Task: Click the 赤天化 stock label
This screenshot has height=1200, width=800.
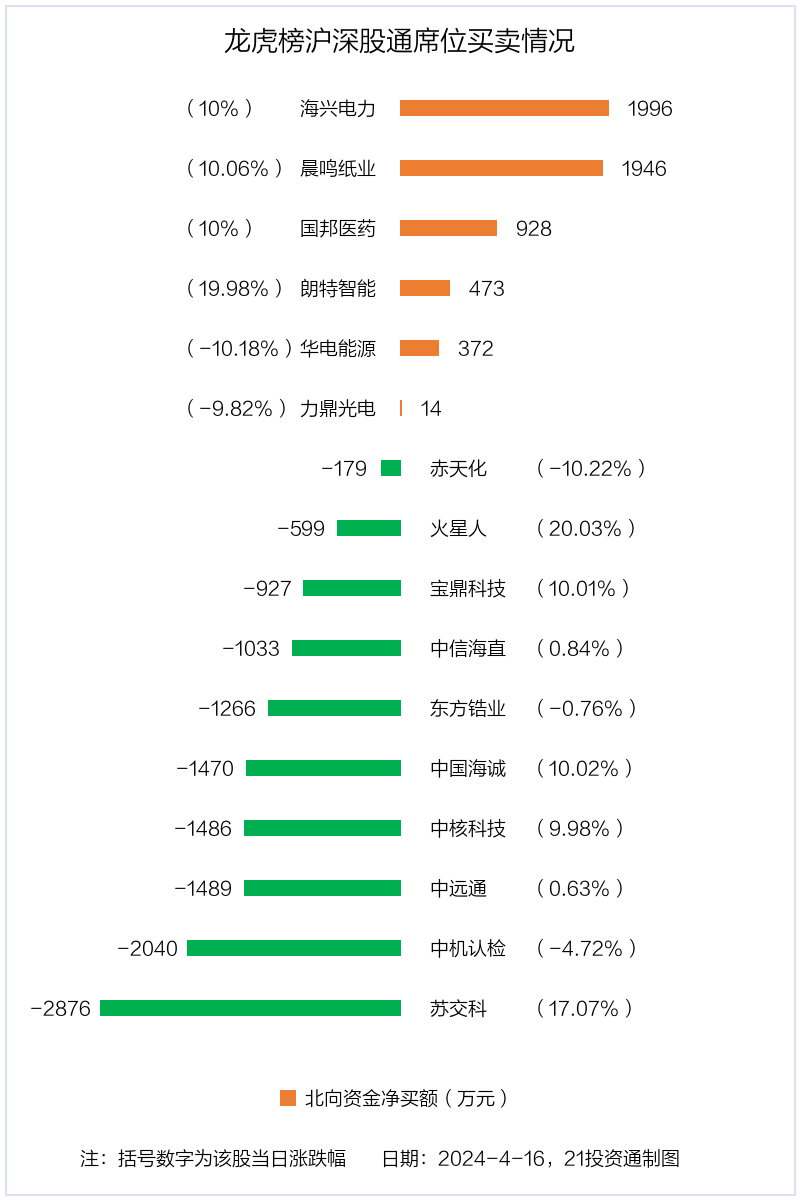Action: pos(459,468)
